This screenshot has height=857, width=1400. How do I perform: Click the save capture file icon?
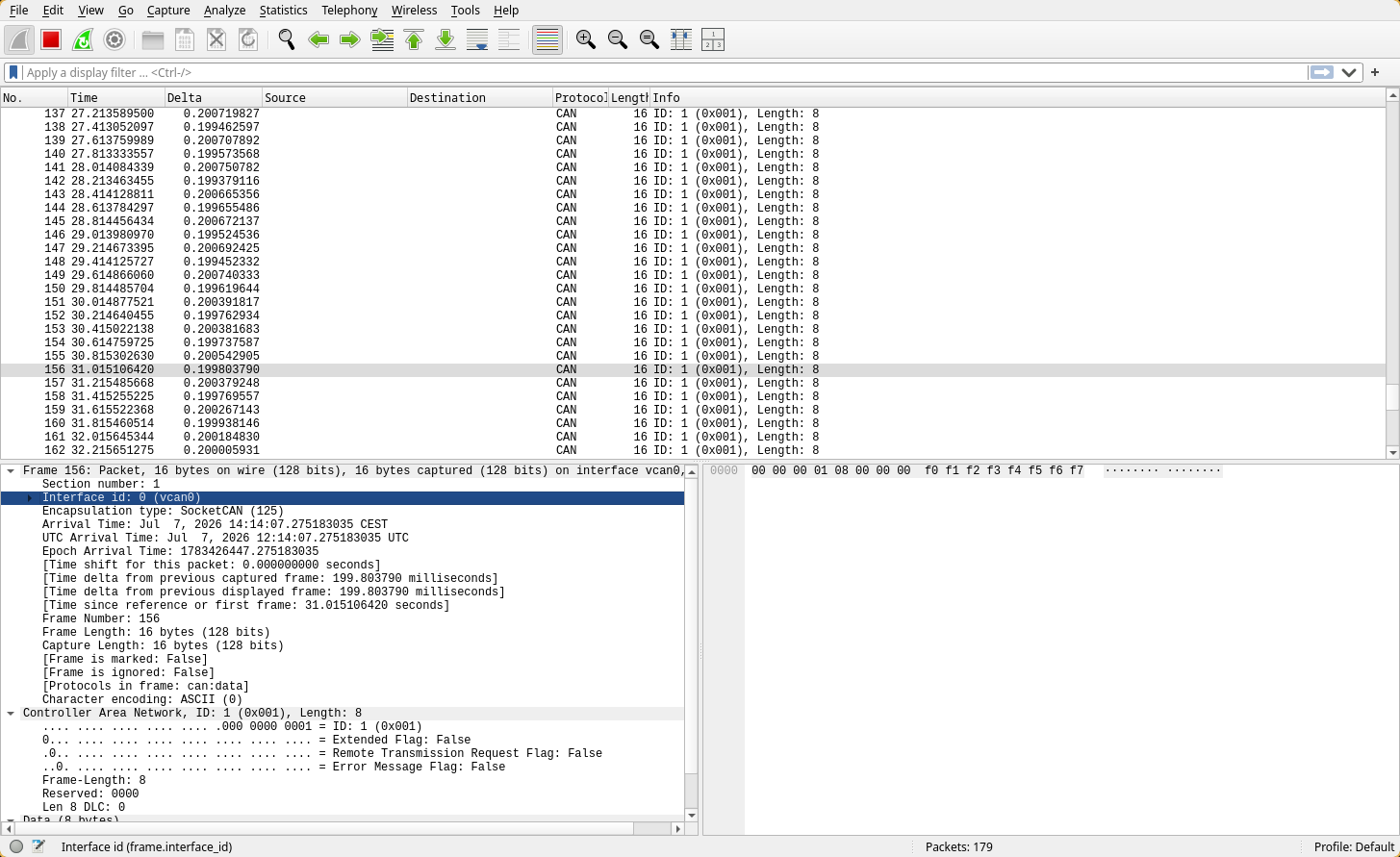tap(185, 39)
